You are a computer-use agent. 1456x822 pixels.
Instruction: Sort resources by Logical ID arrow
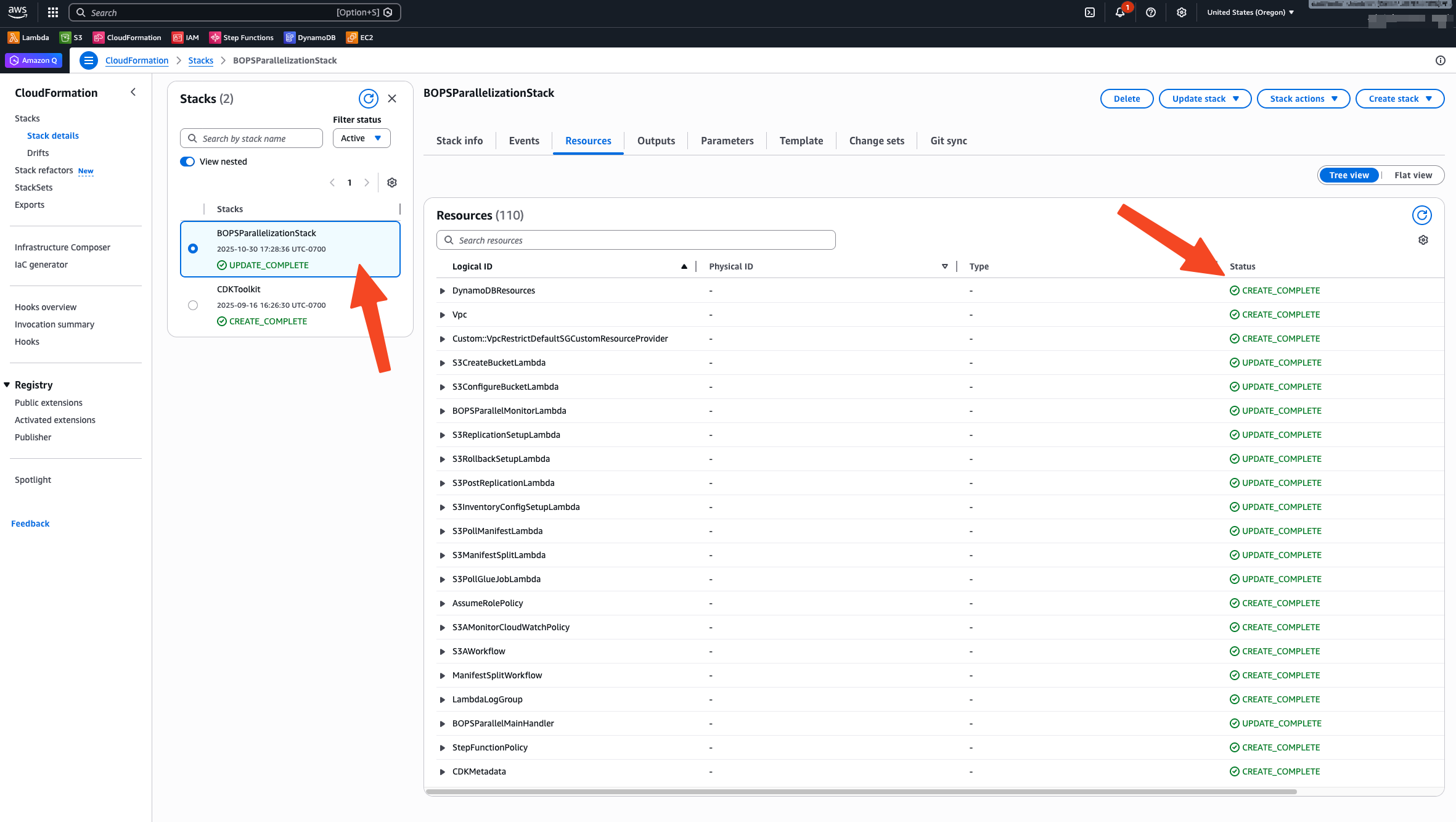pos(684,266)
